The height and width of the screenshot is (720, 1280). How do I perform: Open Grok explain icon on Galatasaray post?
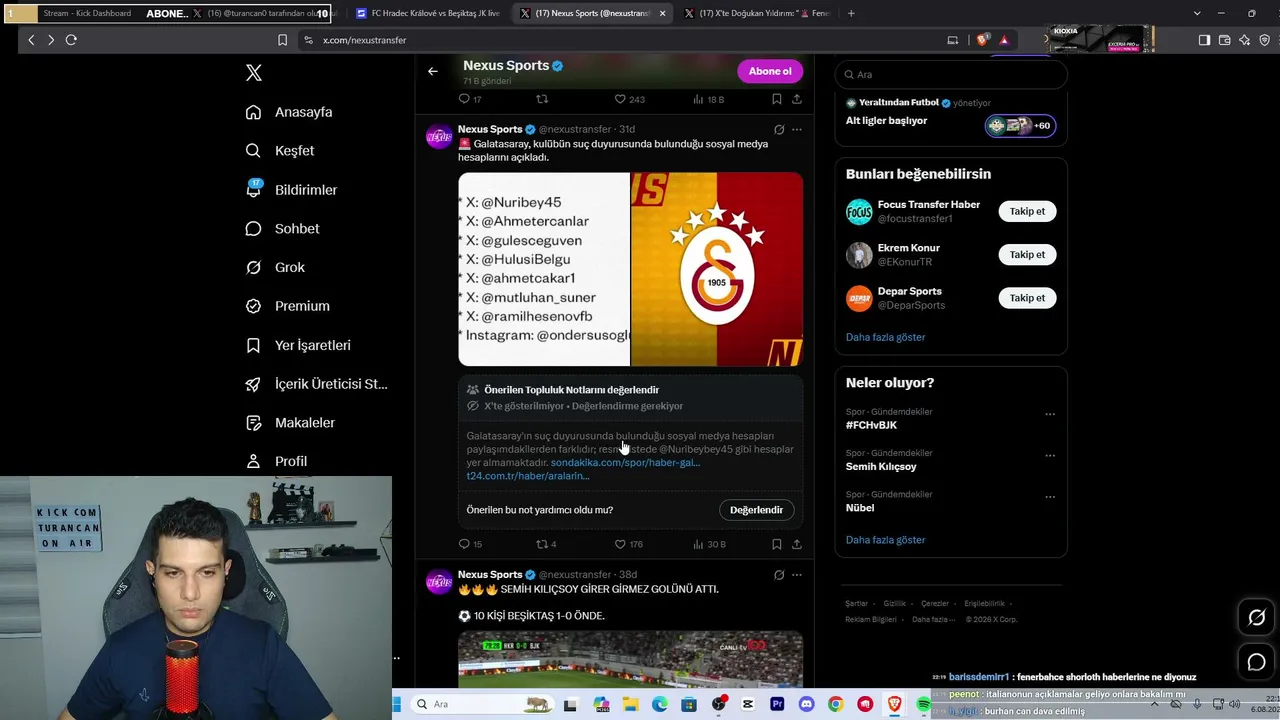tap(779, 129)
